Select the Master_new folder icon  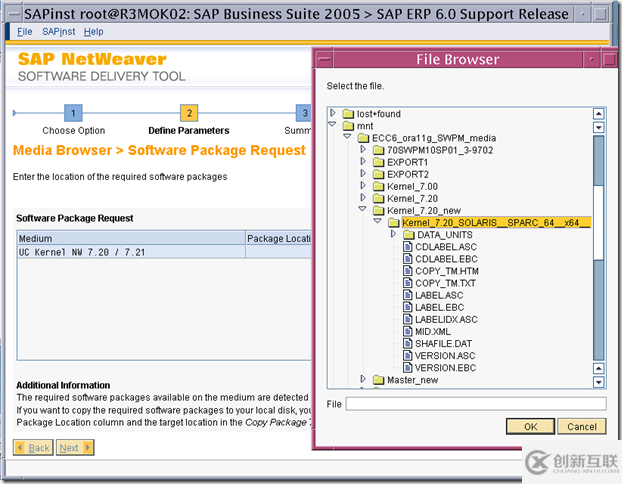pos(379,380)
